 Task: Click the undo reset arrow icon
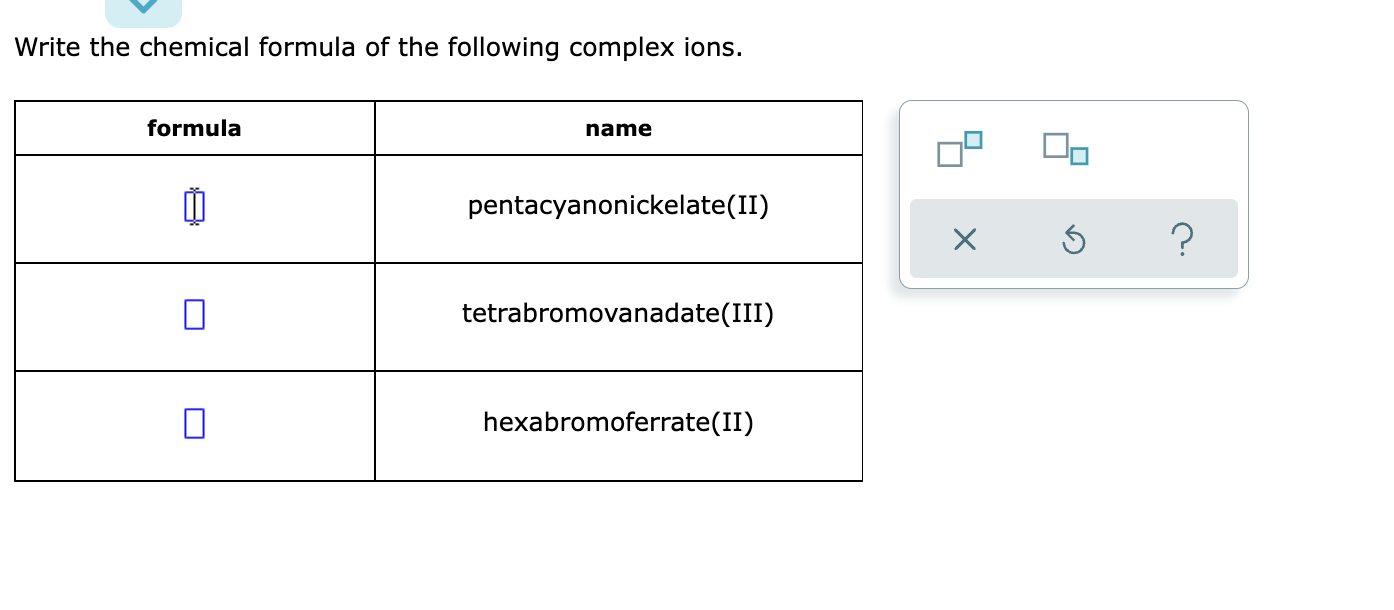click(1072, 240)
